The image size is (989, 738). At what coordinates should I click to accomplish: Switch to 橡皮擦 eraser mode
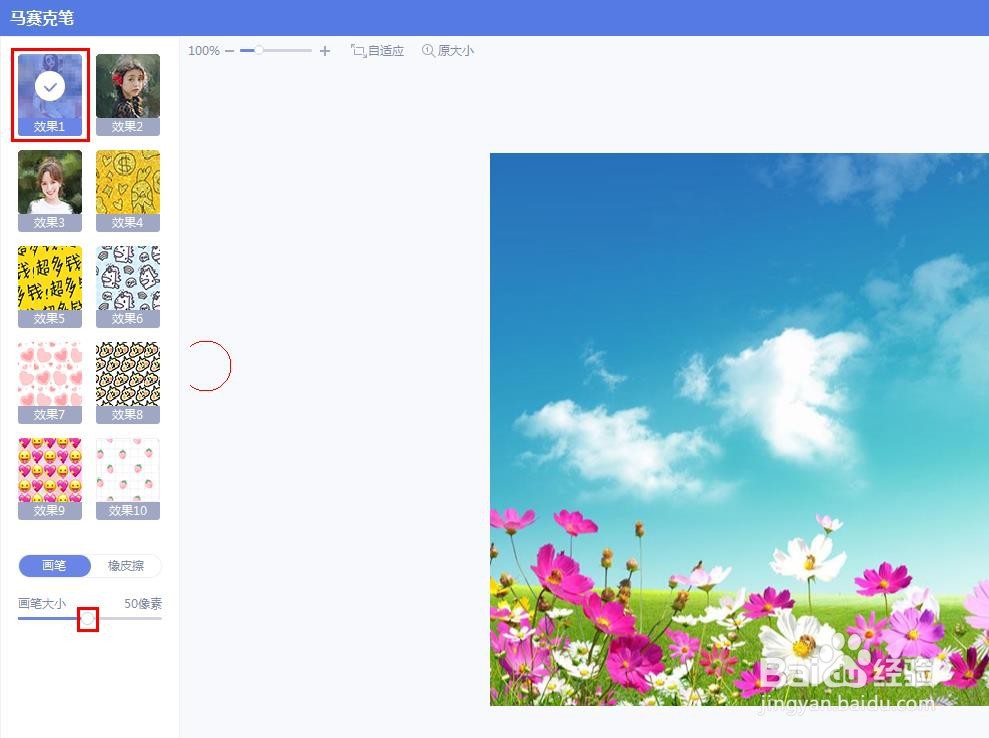coord(125,566)
